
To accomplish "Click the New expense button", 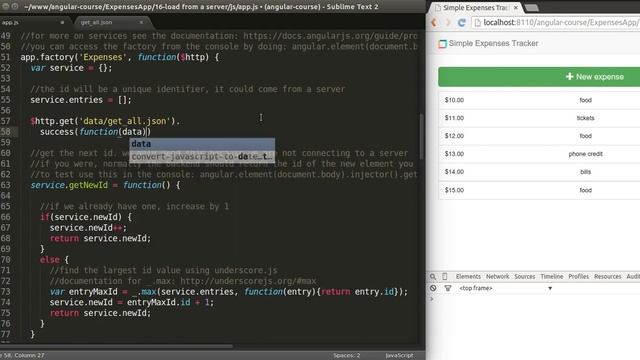I will pyautogui.click(x=539, y=77).
